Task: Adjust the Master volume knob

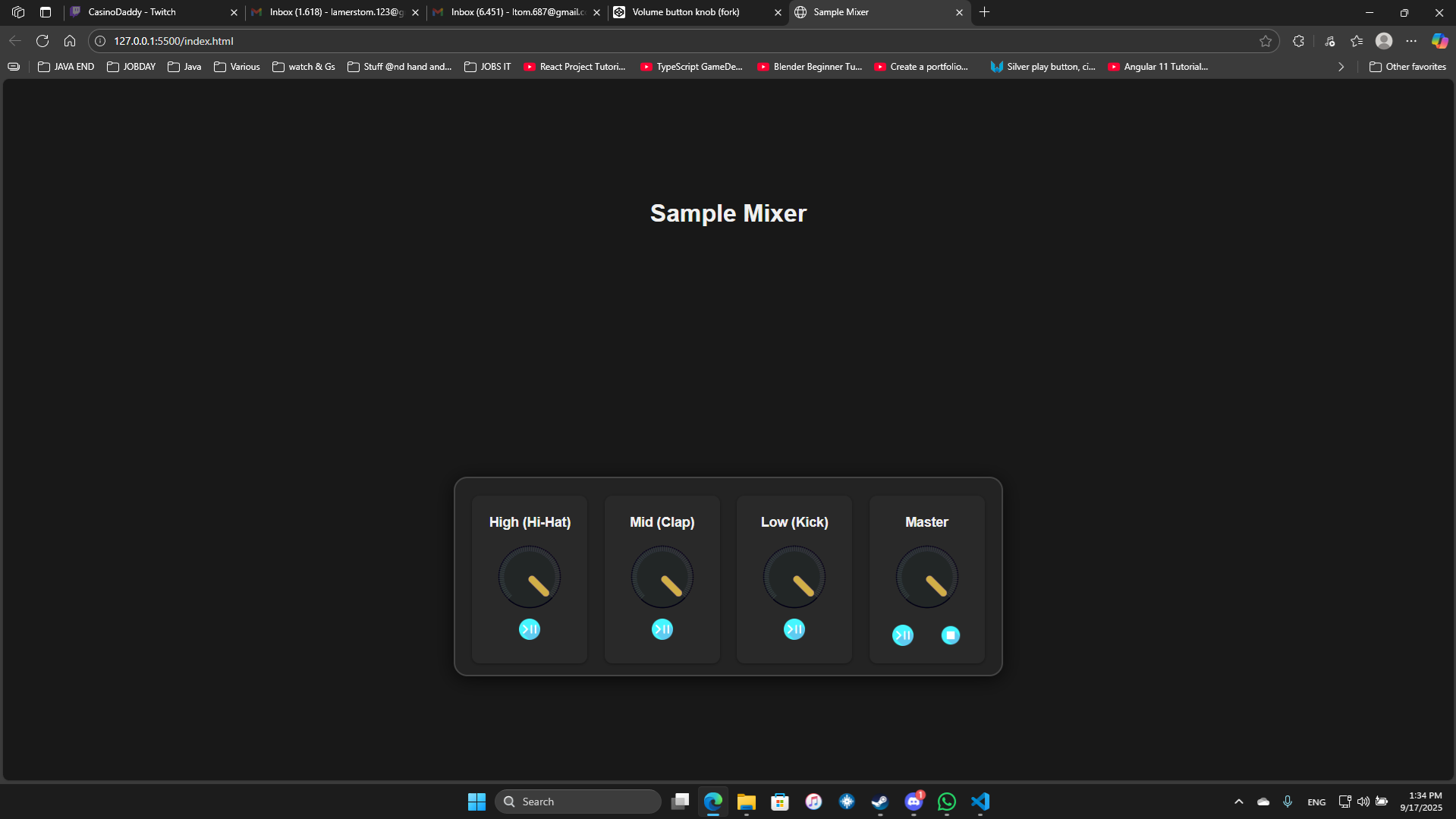Action: tap(926, 576)
